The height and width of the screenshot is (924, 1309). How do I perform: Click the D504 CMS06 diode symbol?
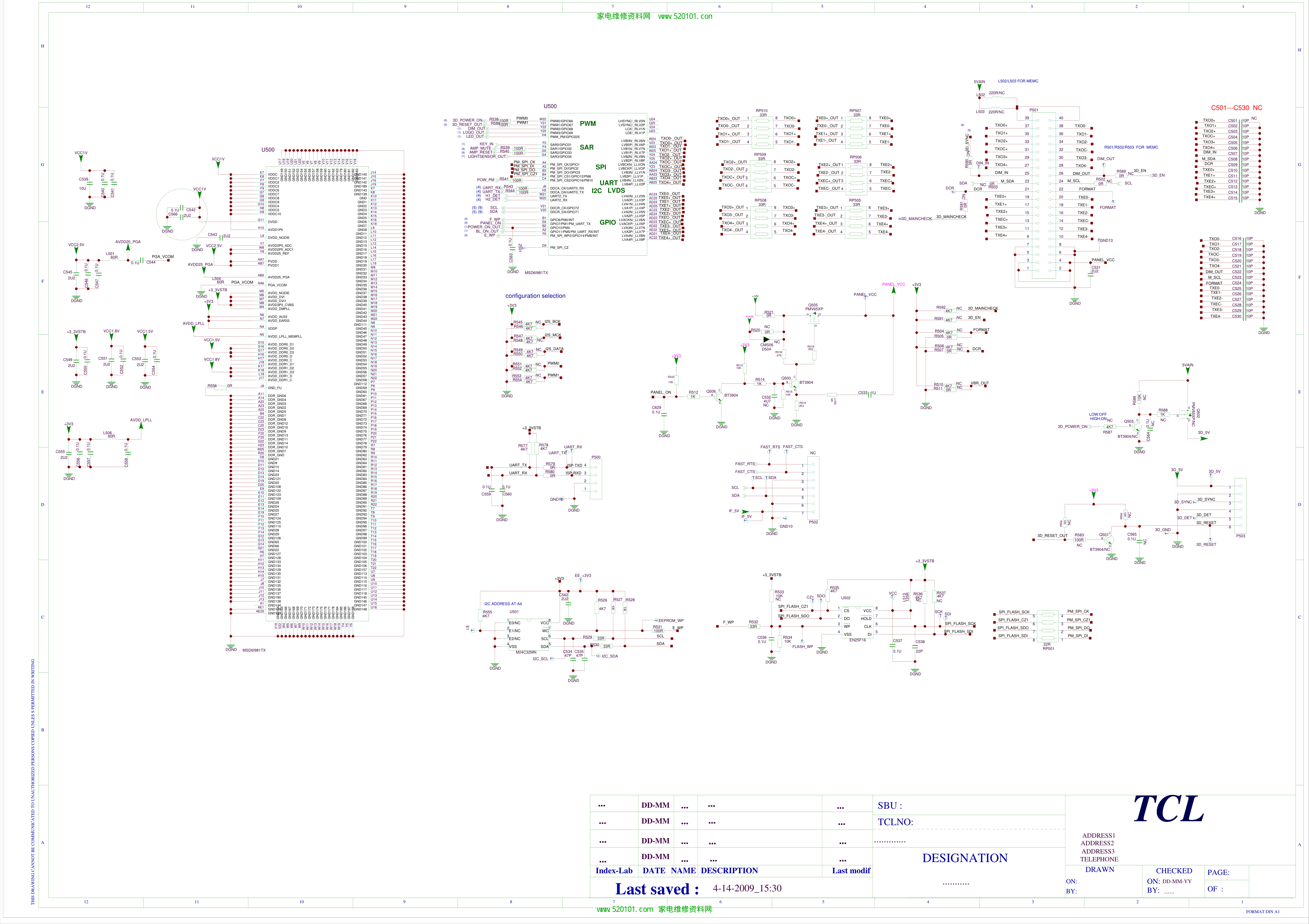[x=766, y=339]
